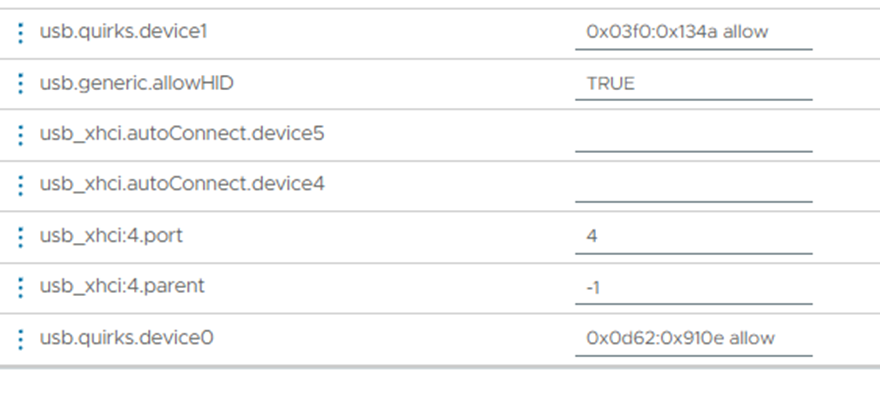Select the usb.quirks.device1 parameter name
This screenshot has width=880, height=396.
click(x=123, y=32)
